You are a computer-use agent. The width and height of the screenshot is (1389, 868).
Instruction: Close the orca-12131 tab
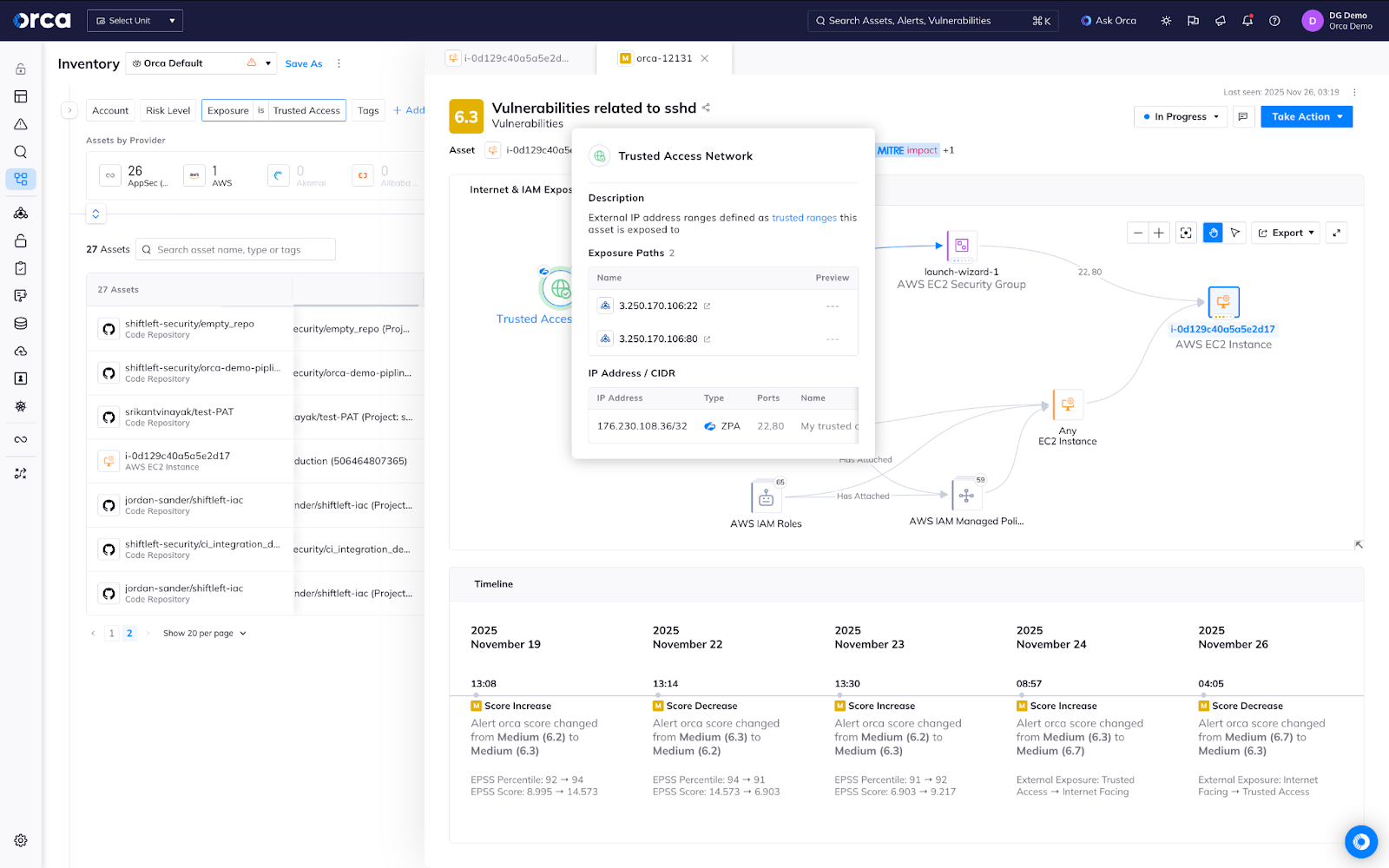tap(705, 58)
